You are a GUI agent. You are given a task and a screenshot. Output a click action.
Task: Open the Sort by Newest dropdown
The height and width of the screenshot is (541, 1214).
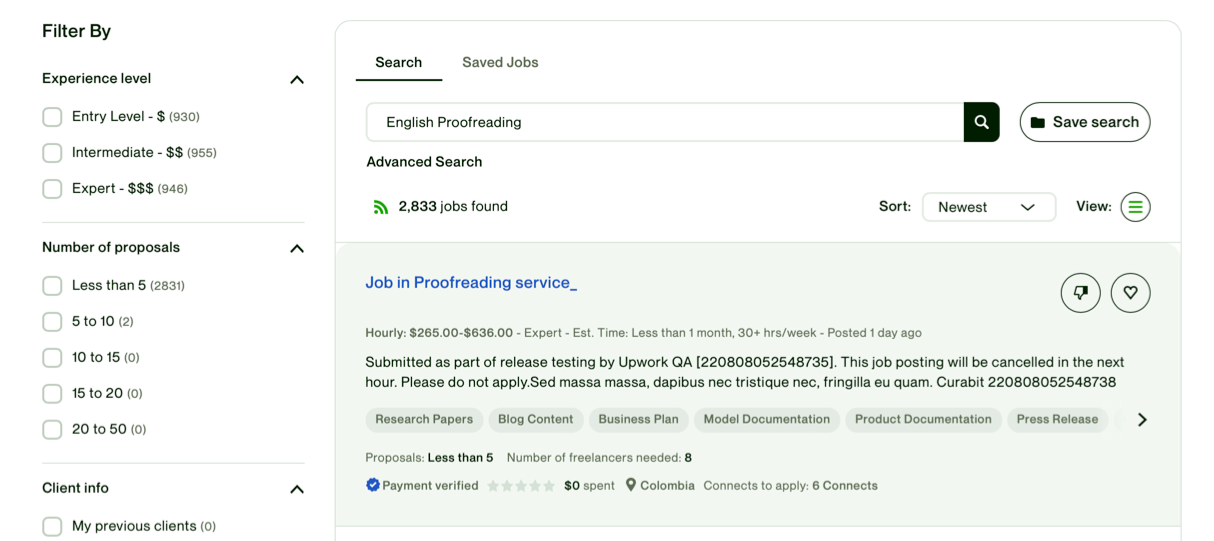(988, 207)
